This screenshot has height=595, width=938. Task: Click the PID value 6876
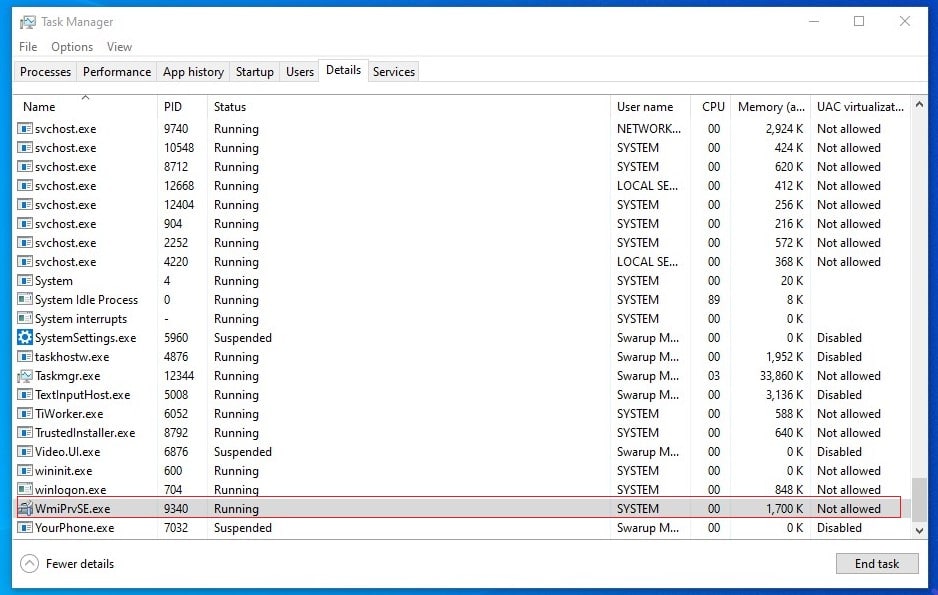point(176,452)
